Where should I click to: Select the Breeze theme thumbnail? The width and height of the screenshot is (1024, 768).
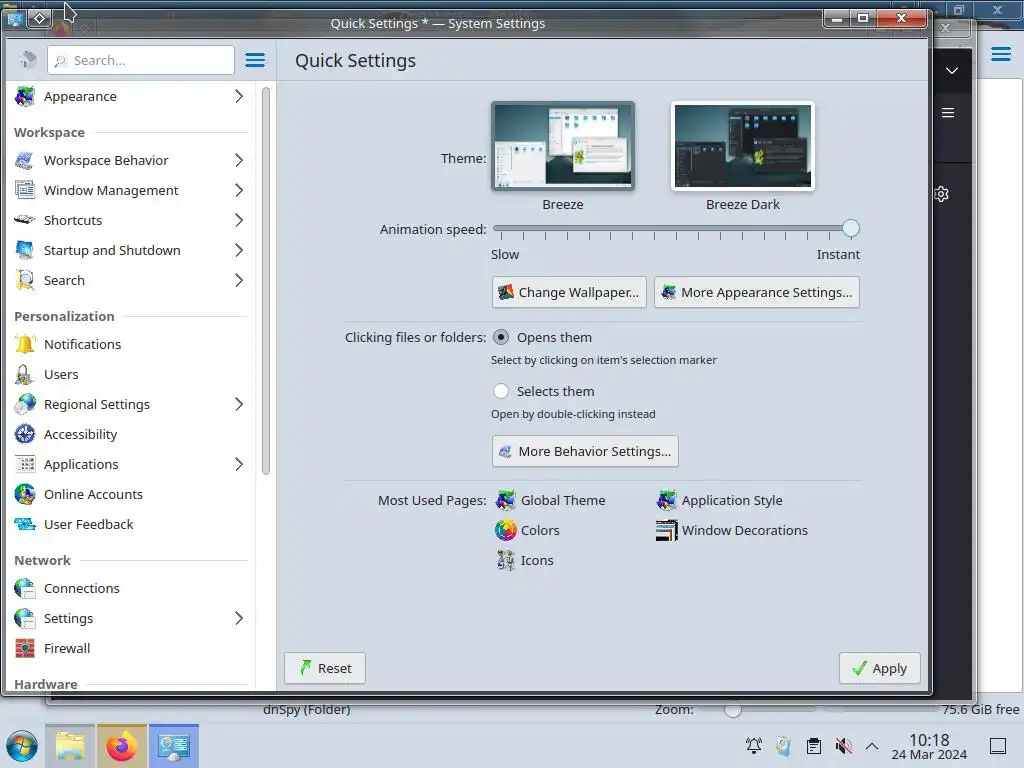563,146
